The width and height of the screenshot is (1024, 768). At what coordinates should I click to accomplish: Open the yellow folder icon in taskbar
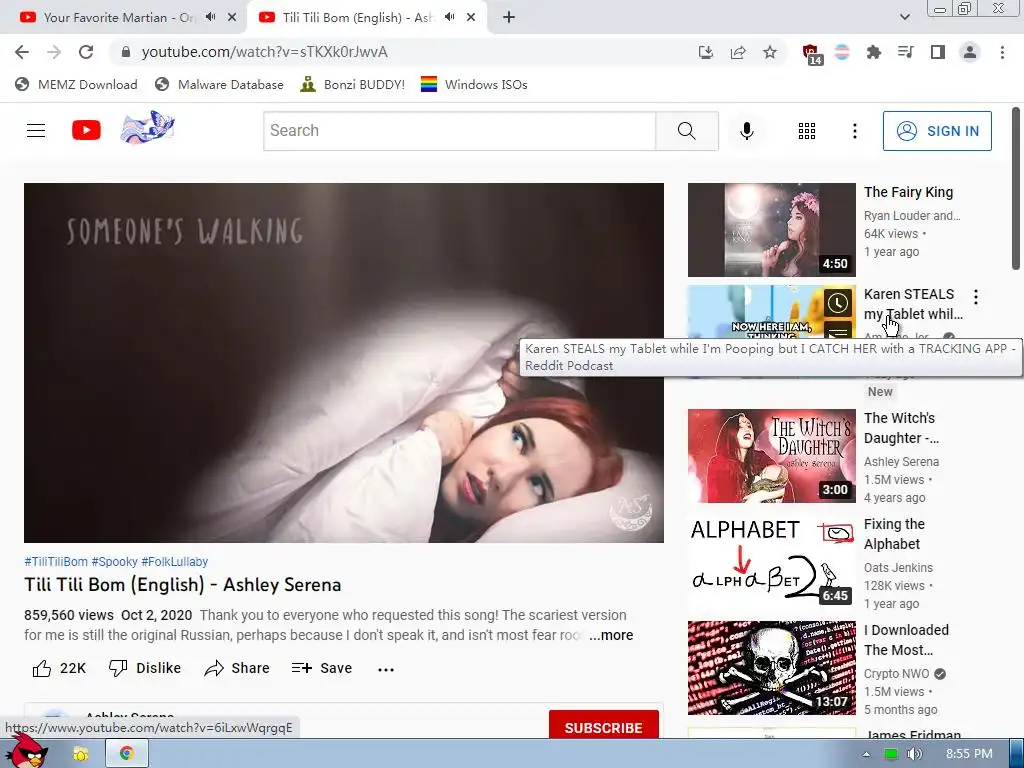point(81,754)
